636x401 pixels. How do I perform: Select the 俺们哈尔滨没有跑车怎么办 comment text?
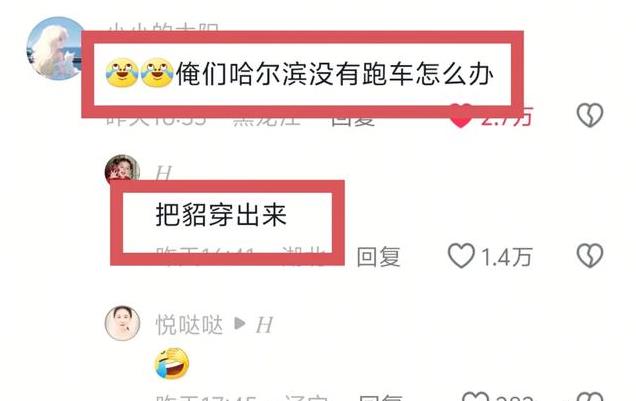(335, 74)
